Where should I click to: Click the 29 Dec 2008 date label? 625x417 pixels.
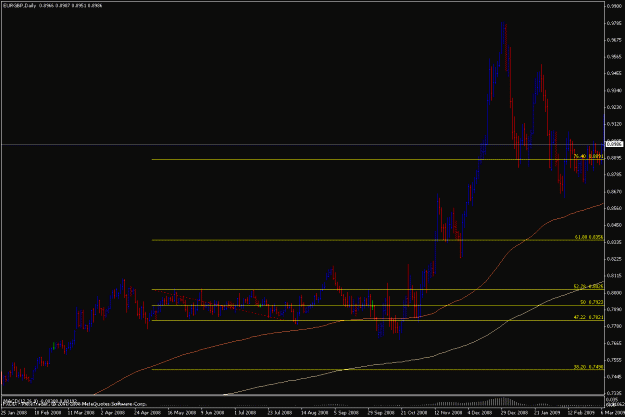[x=515, y=413]
